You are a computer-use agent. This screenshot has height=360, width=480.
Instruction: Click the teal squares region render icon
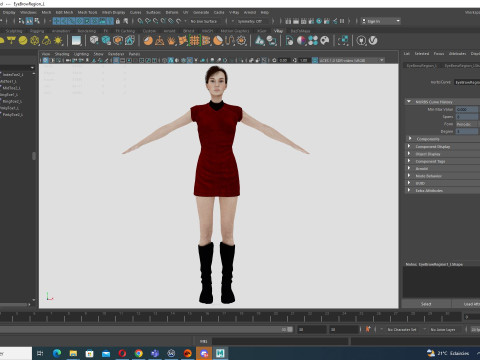coord(343,41)
